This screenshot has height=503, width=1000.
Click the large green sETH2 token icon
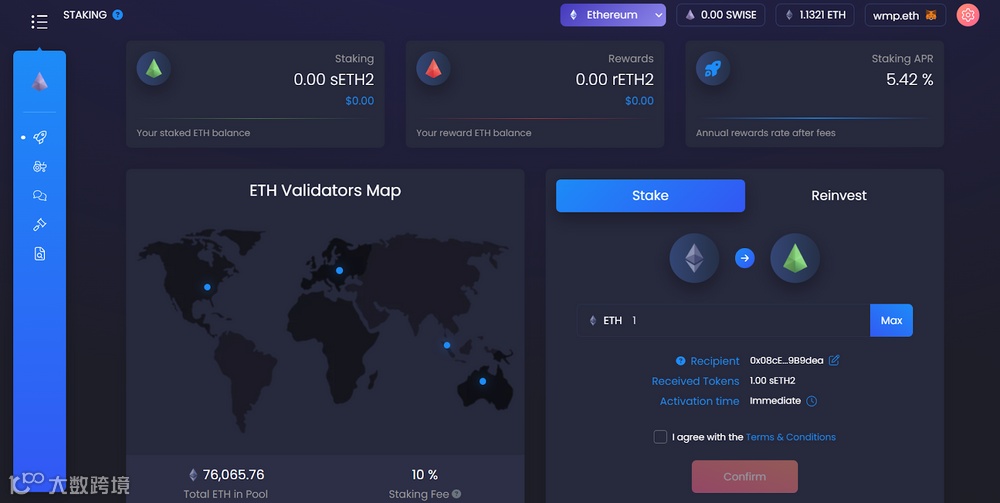coord(795,258)
